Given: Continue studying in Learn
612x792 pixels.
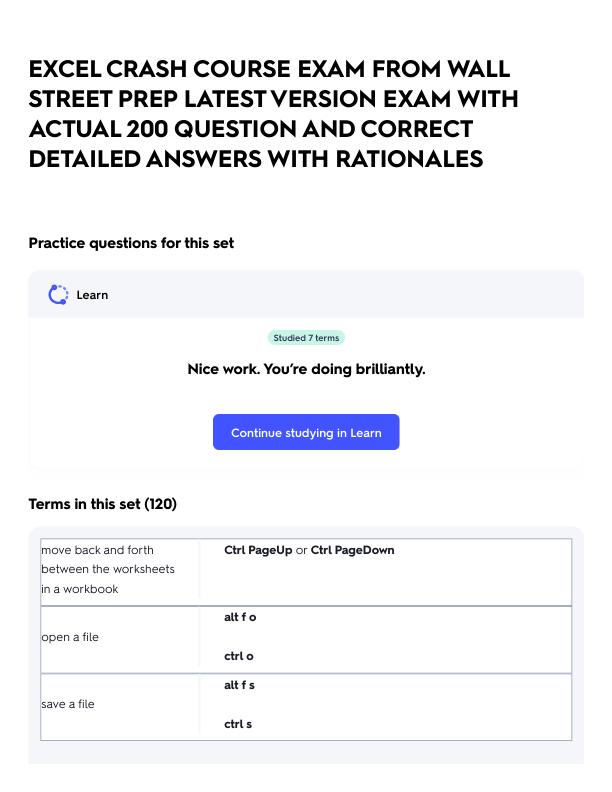Looking at the screenshot, I should [306, 432].
